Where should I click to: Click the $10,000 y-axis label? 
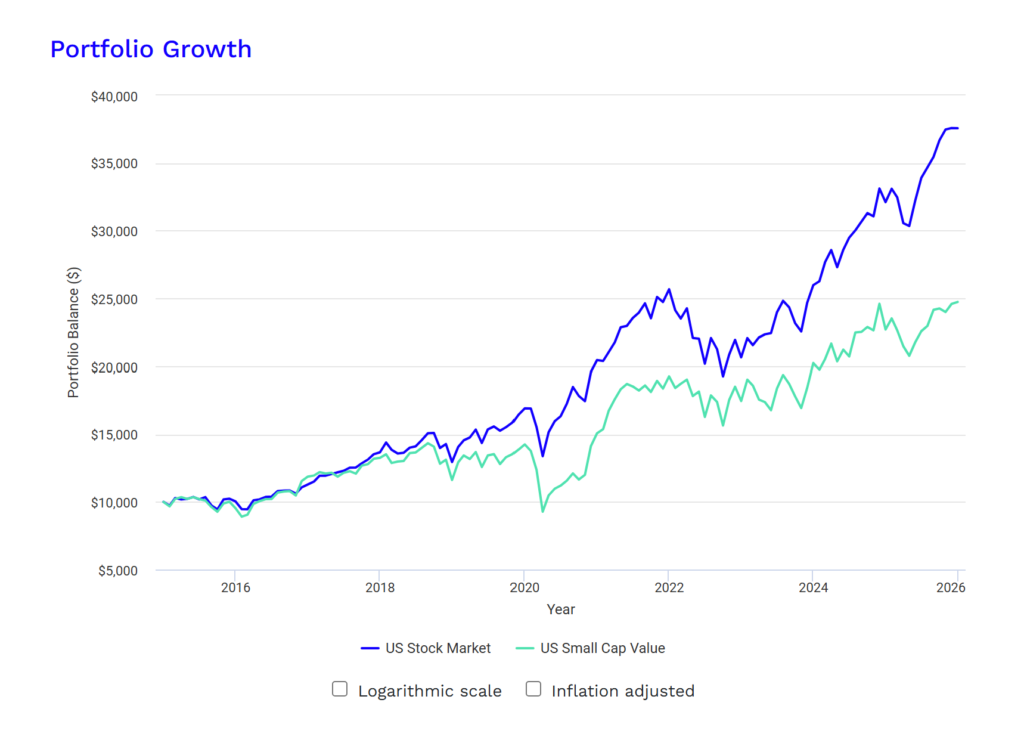point(114,503)
